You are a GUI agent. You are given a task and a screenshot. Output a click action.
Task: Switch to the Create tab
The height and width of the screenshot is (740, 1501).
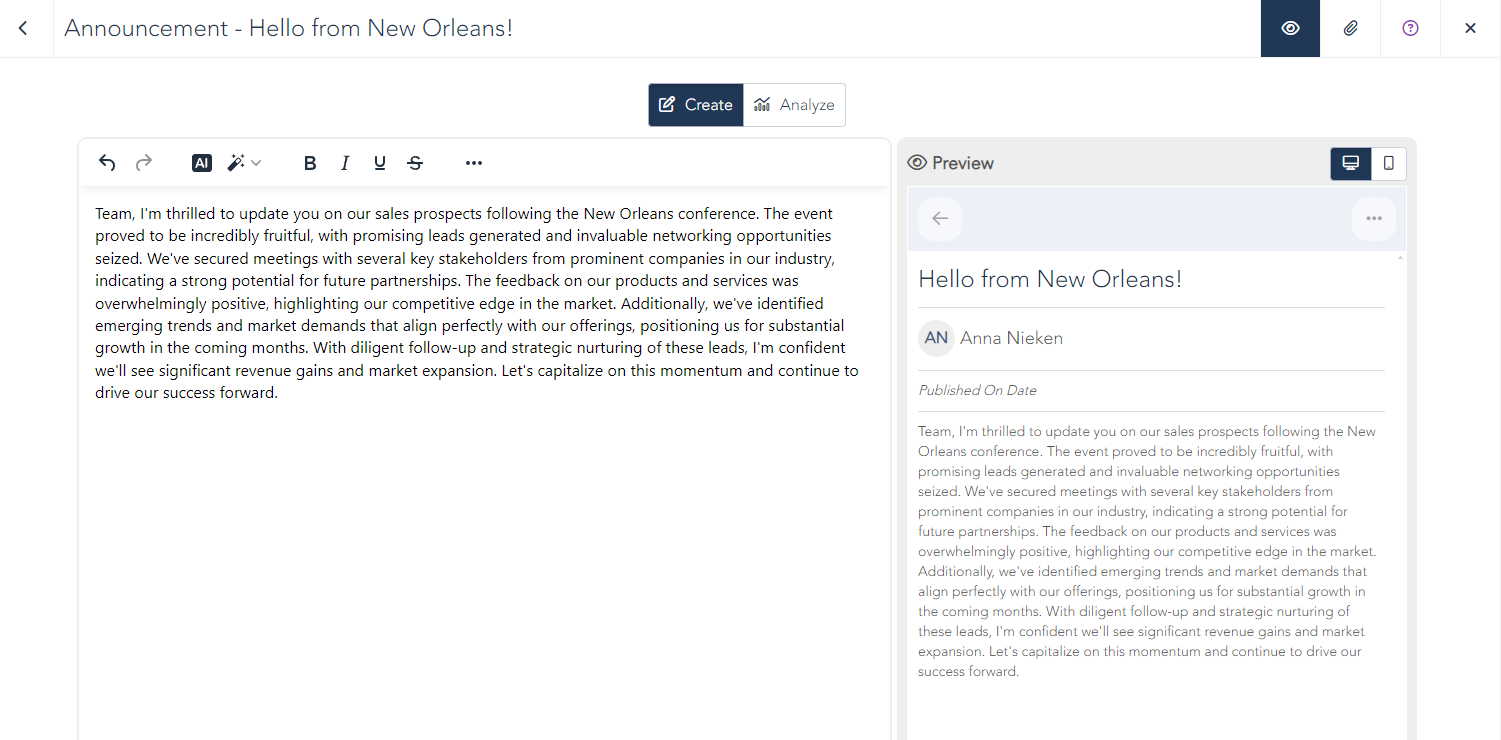696,105
